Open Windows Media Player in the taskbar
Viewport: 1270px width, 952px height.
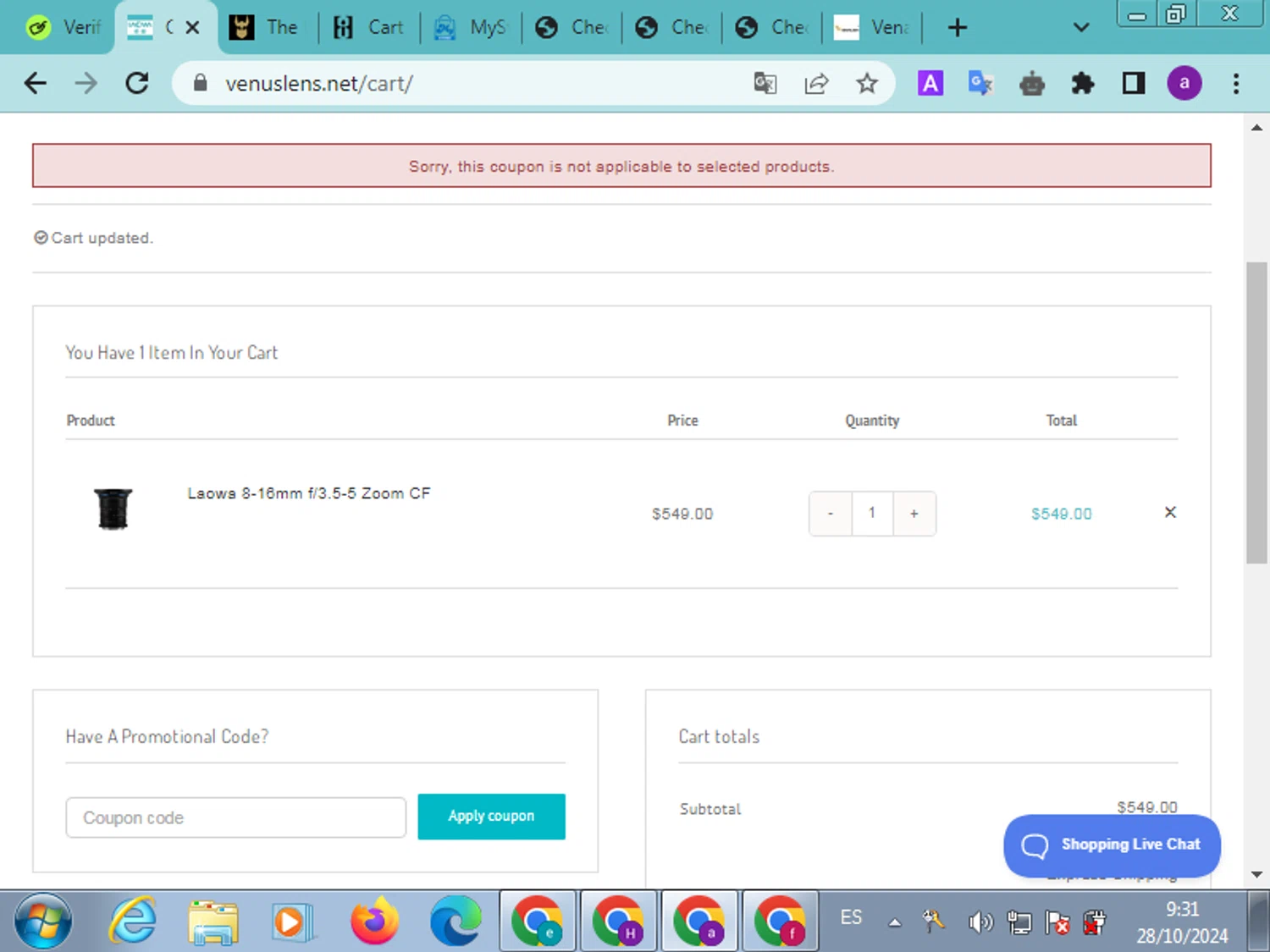pyautogui.click(x=292, y=921)
